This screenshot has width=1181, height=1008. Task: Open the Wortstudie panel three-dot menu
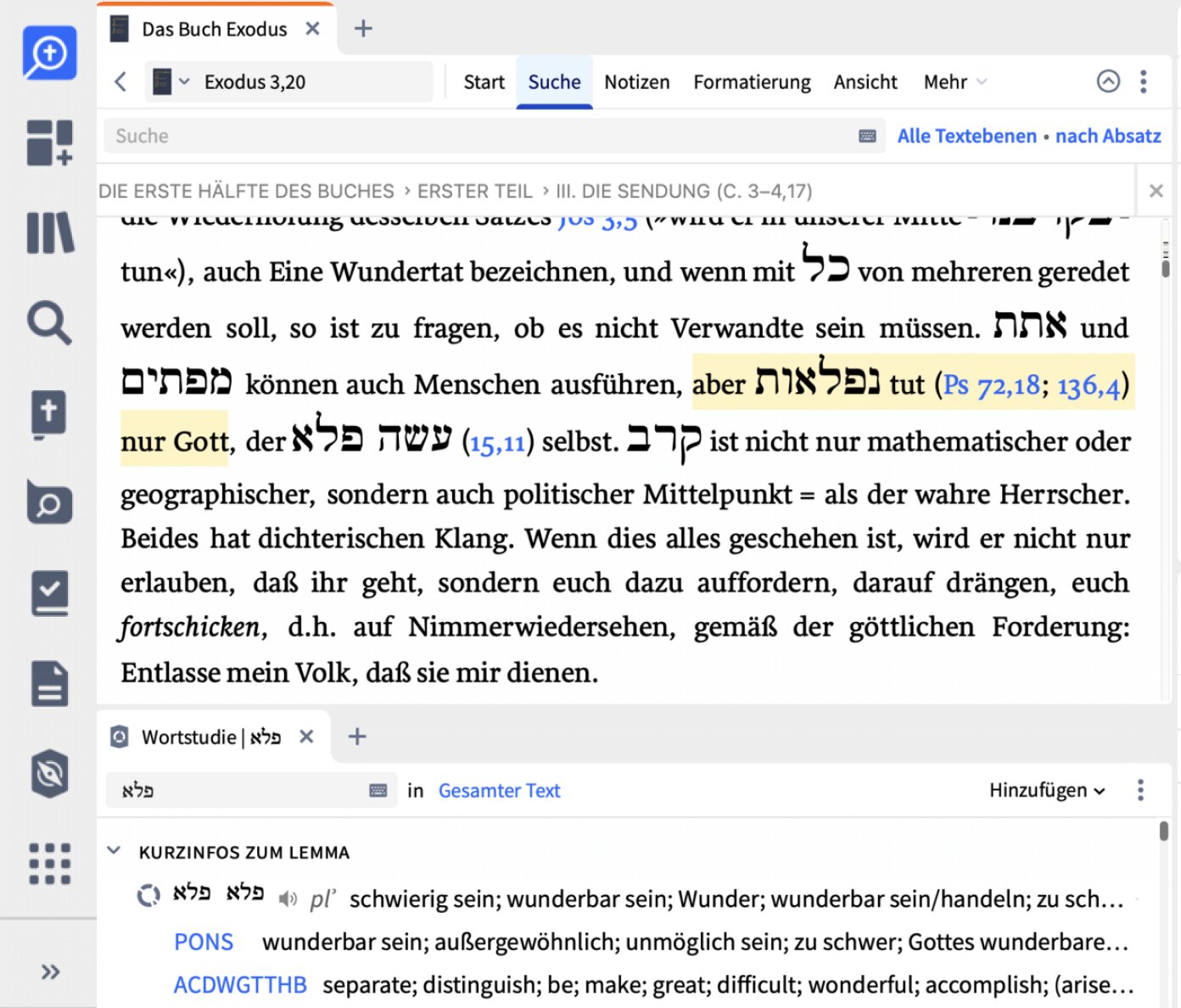(1140, 790)
